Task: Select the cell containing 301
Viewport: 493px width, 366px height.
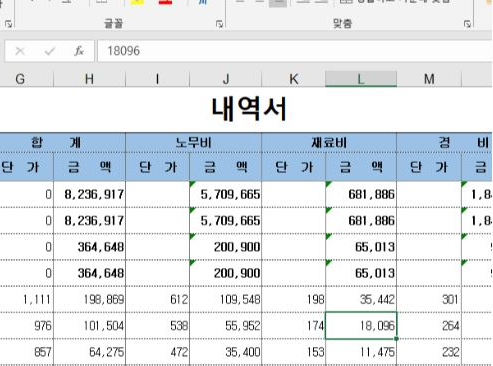Action: 429,299
